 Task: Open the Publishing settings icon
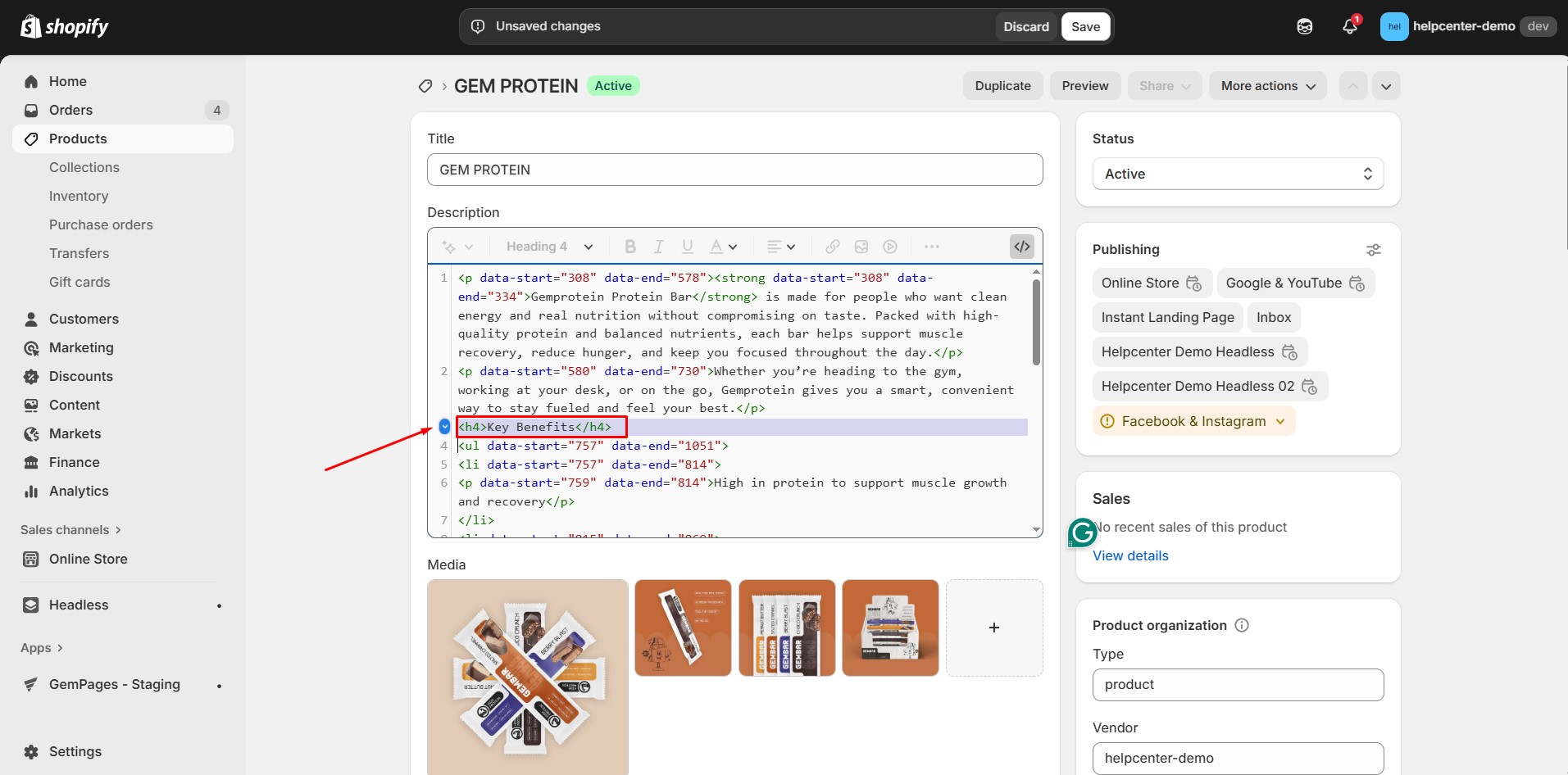tap(1374, 250)
